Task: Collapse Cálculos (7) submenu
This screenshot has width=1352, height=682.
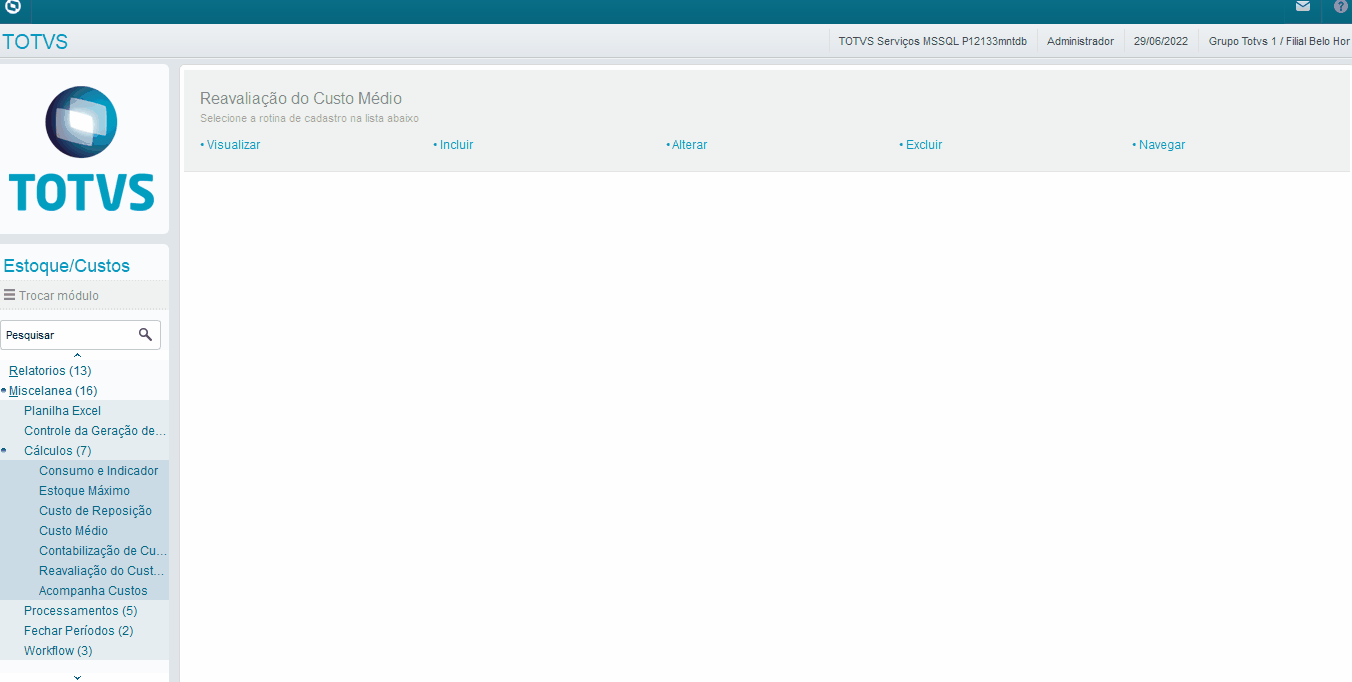Action: coord(57,451)
